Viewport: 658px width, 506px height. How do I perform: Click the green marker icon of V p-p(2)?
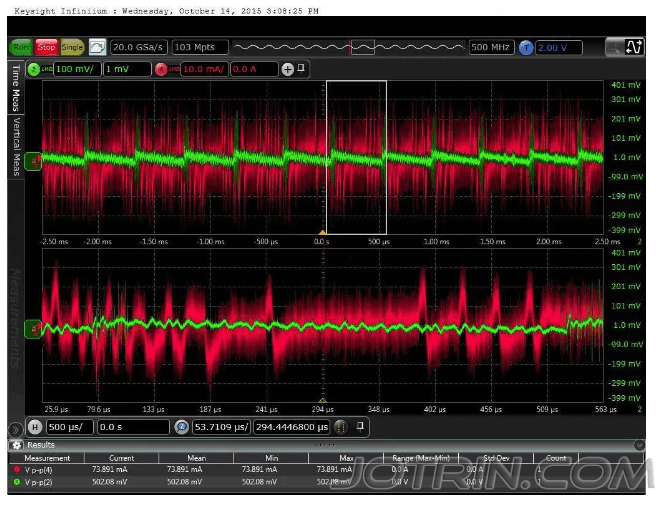pyautogui.click(x=17, y=482)
